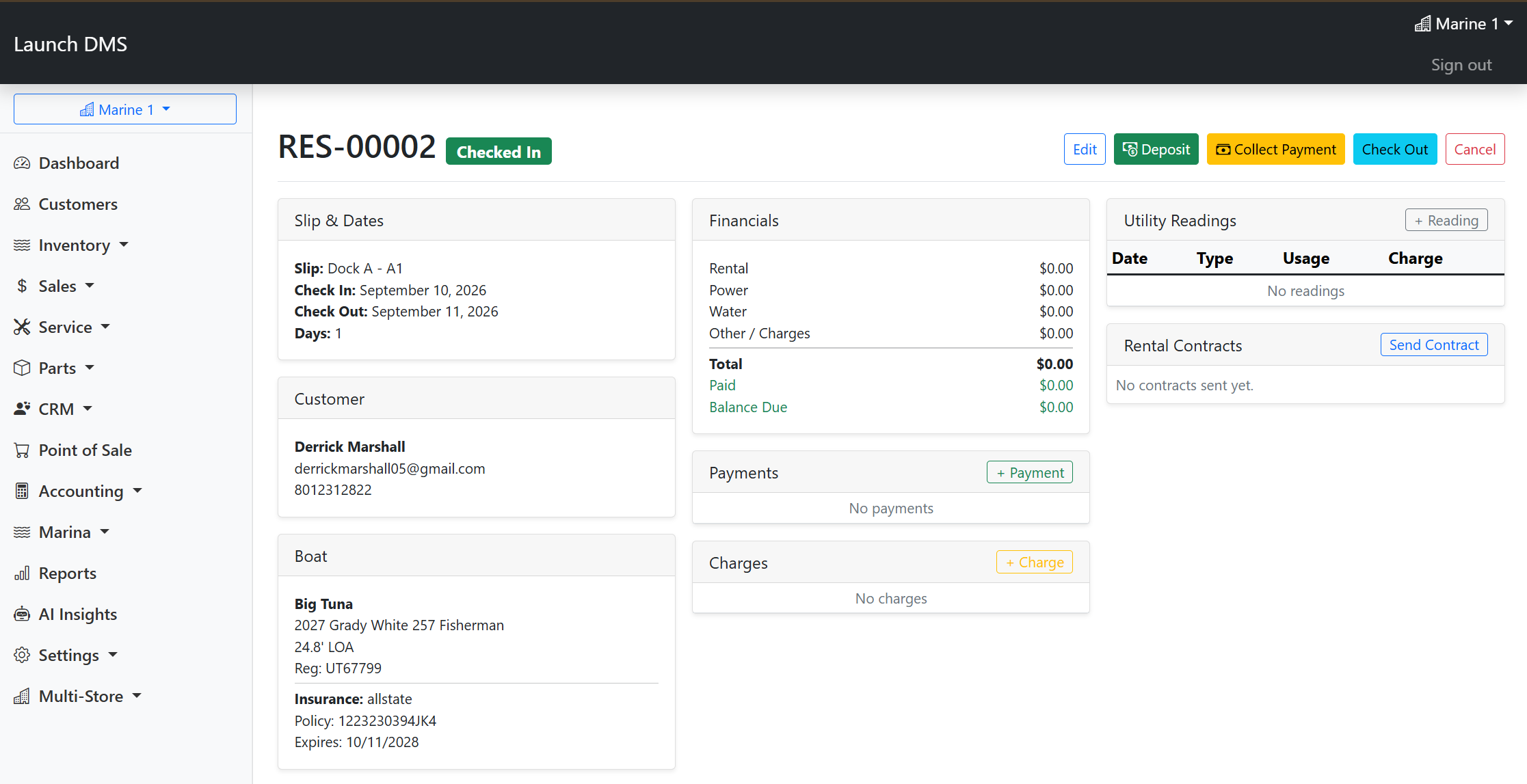Screen dimensions: 1527x784
Task: Expand the Multi-Store menu caret
Action: (x=137, y=696)
